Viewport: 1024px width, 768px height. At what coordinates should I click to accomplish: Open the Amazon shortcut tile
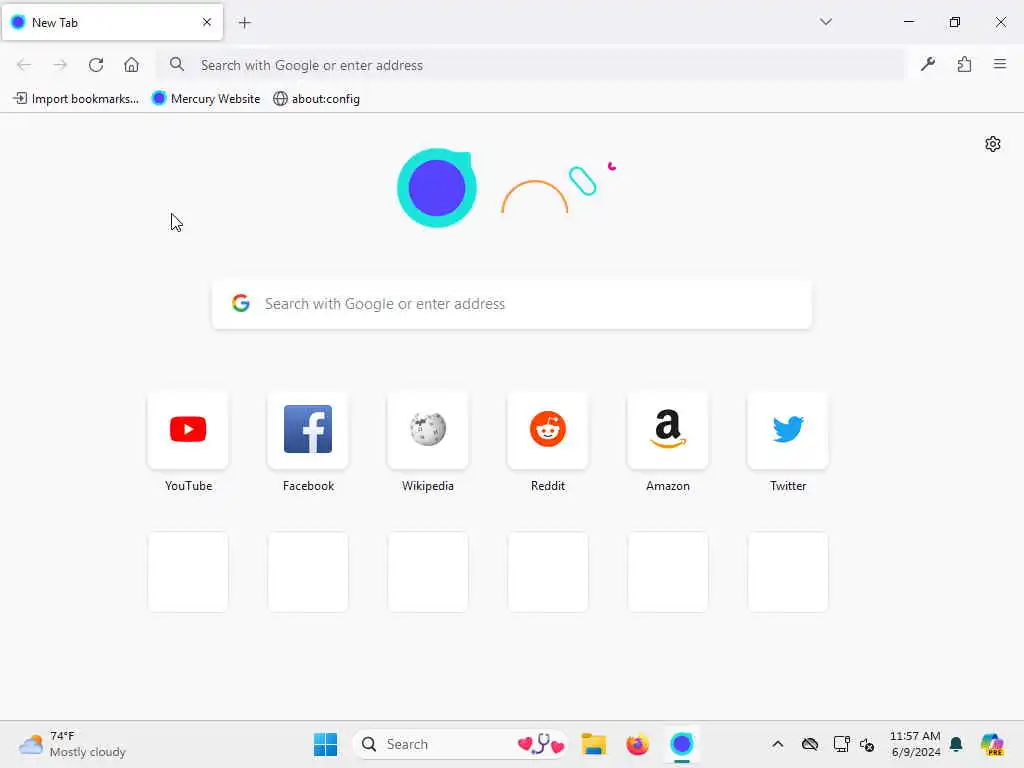(x=667, y=430)
